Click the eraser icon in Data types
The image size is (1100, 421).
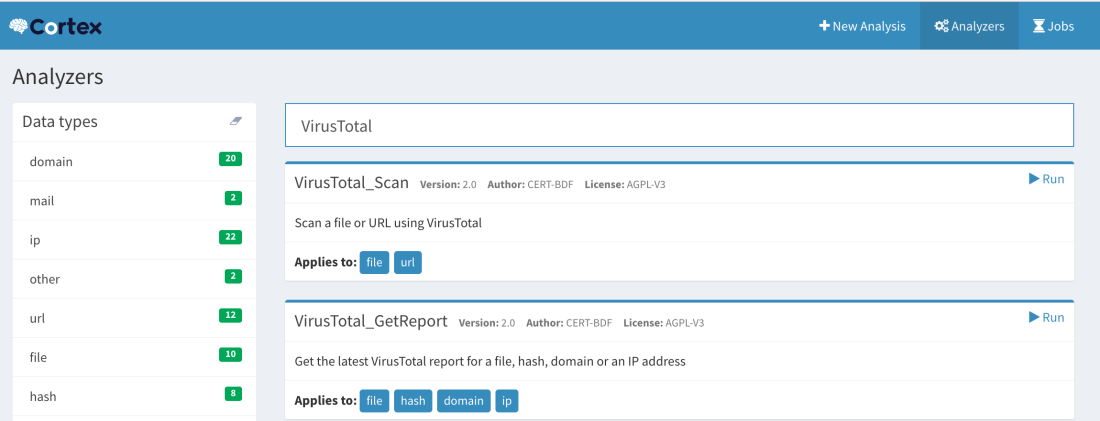pyautogui.click(x=236, y=121)
